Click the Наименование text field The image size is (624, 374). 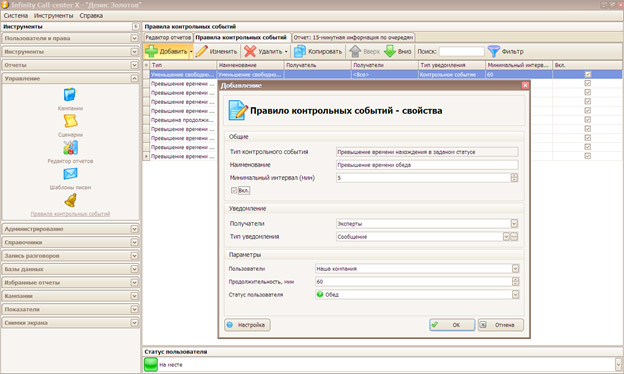(x=427, y=165)
